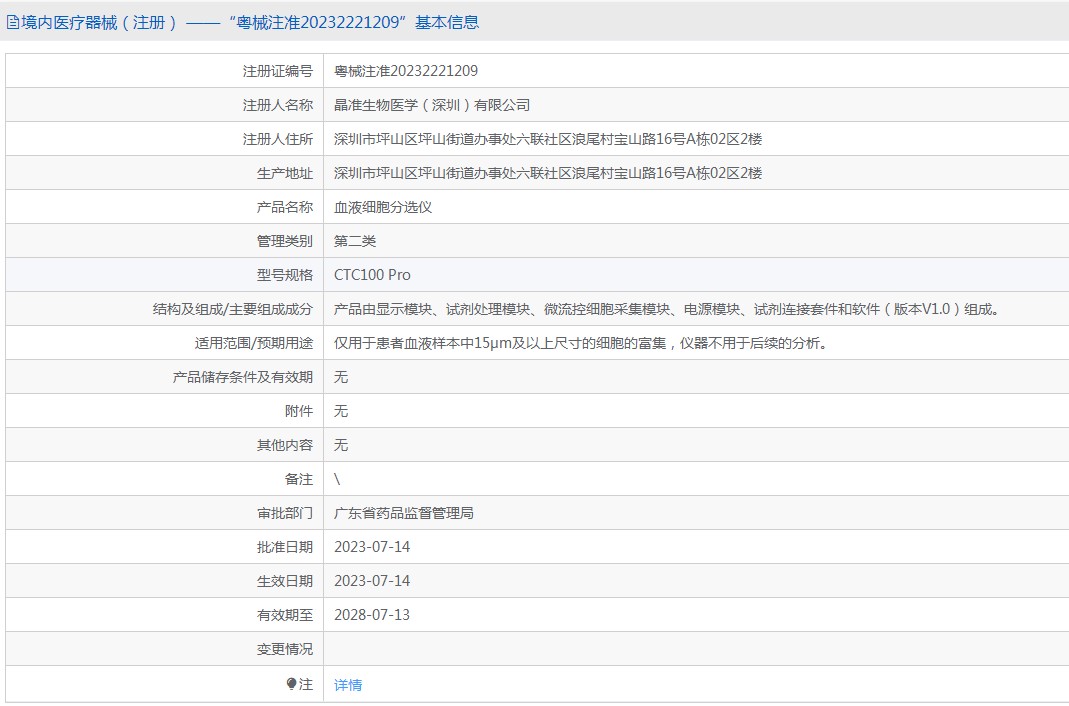Select 无 in the 附件 row
The image size is (1069, 706).
(x=341, y=411)
